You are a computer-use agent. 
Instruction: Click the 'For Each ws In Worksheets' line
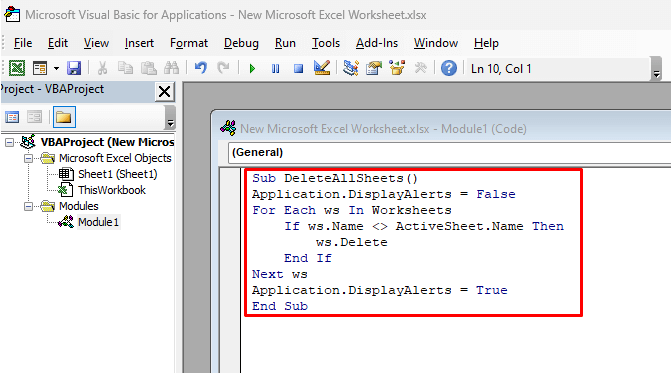pyautogui.click(x=351, y=210)
